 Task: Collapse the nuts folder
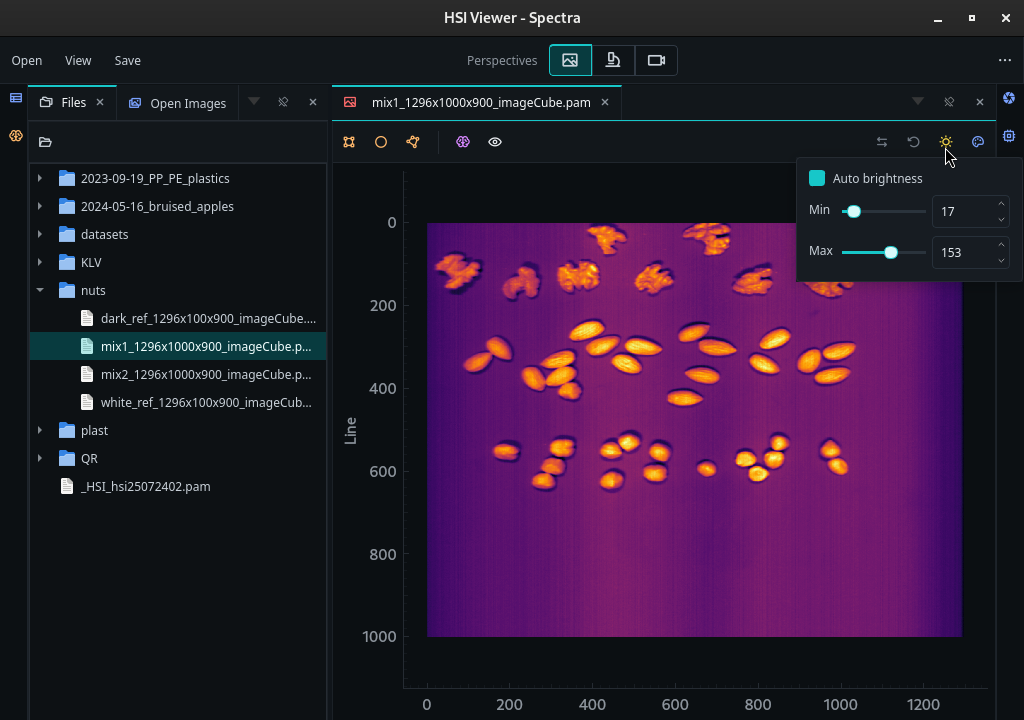pos(40,290)
